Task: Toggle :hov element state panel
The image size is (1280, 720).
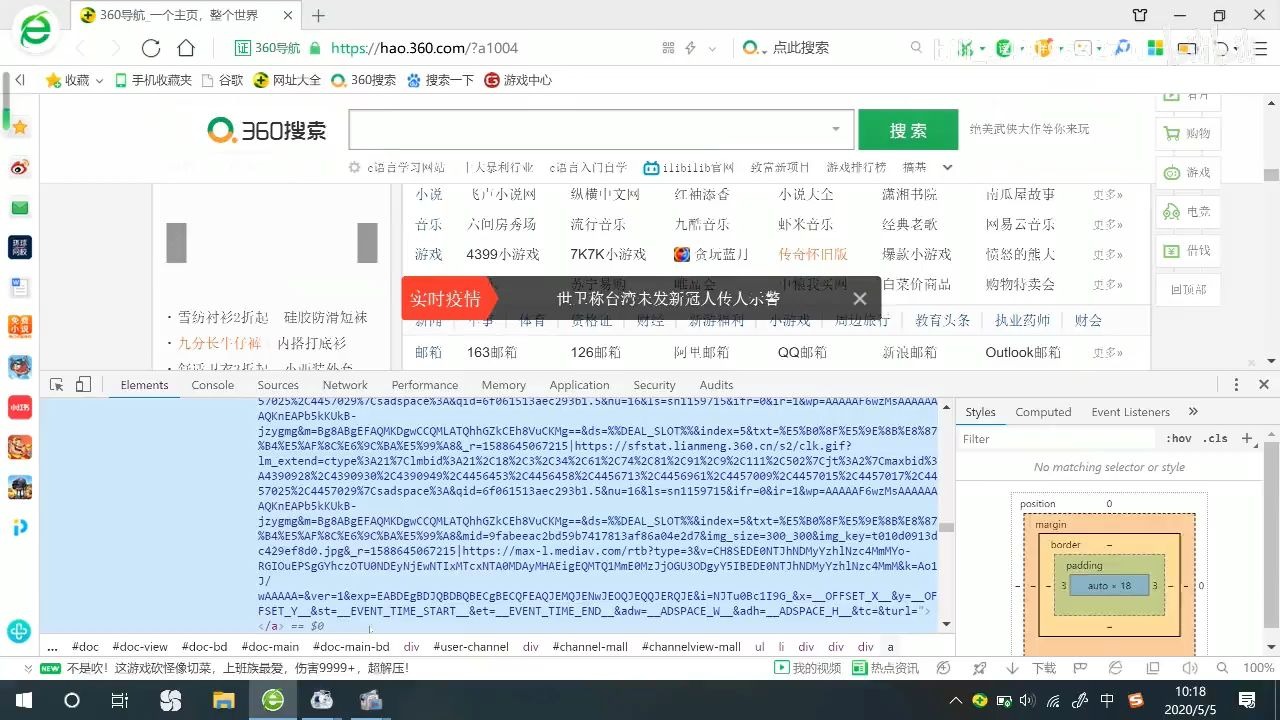Action: (x=1179, y=438)
